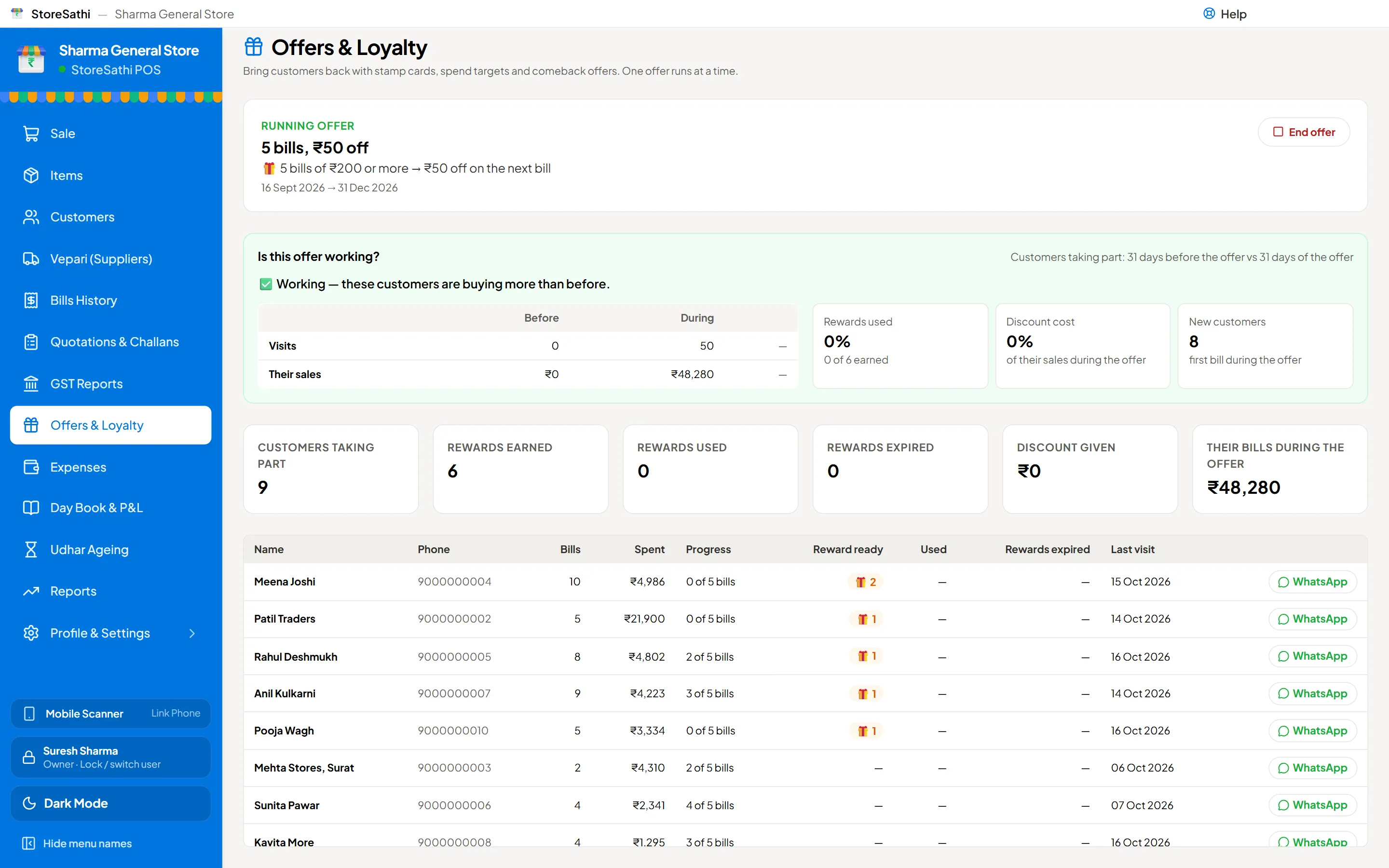Click Patil Traders spent ₹21,900
Screen dimensions: 1389x868
pos(644,619)
